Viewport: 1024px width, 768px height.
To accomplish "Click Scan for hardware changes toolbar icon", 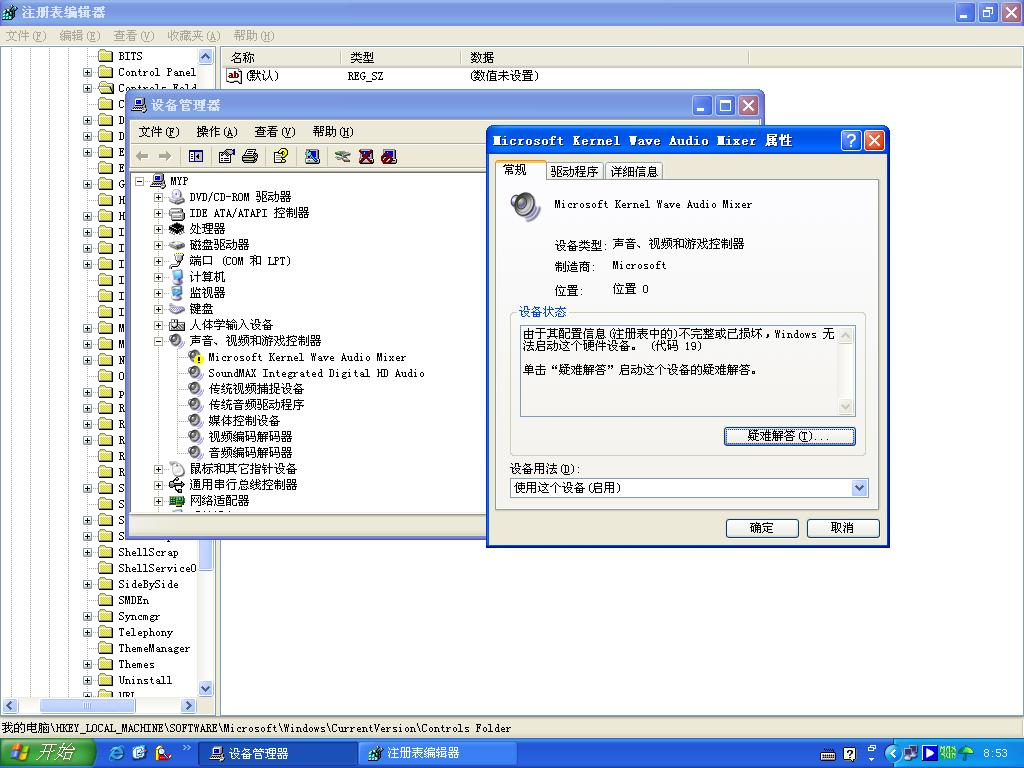I will pyautogui.click(x=312, y=157).
